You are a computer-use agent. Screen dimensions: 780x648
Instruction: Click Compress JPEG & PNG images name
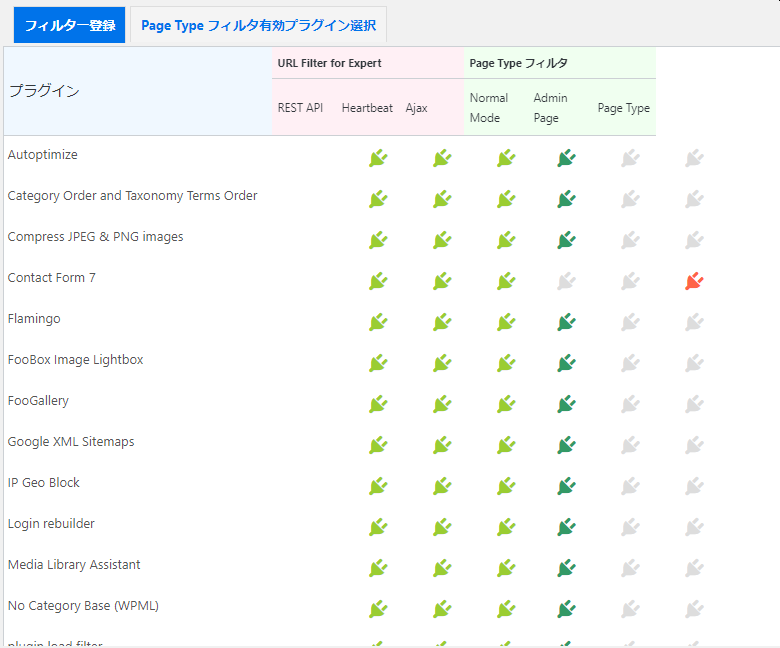coord(96,237)
